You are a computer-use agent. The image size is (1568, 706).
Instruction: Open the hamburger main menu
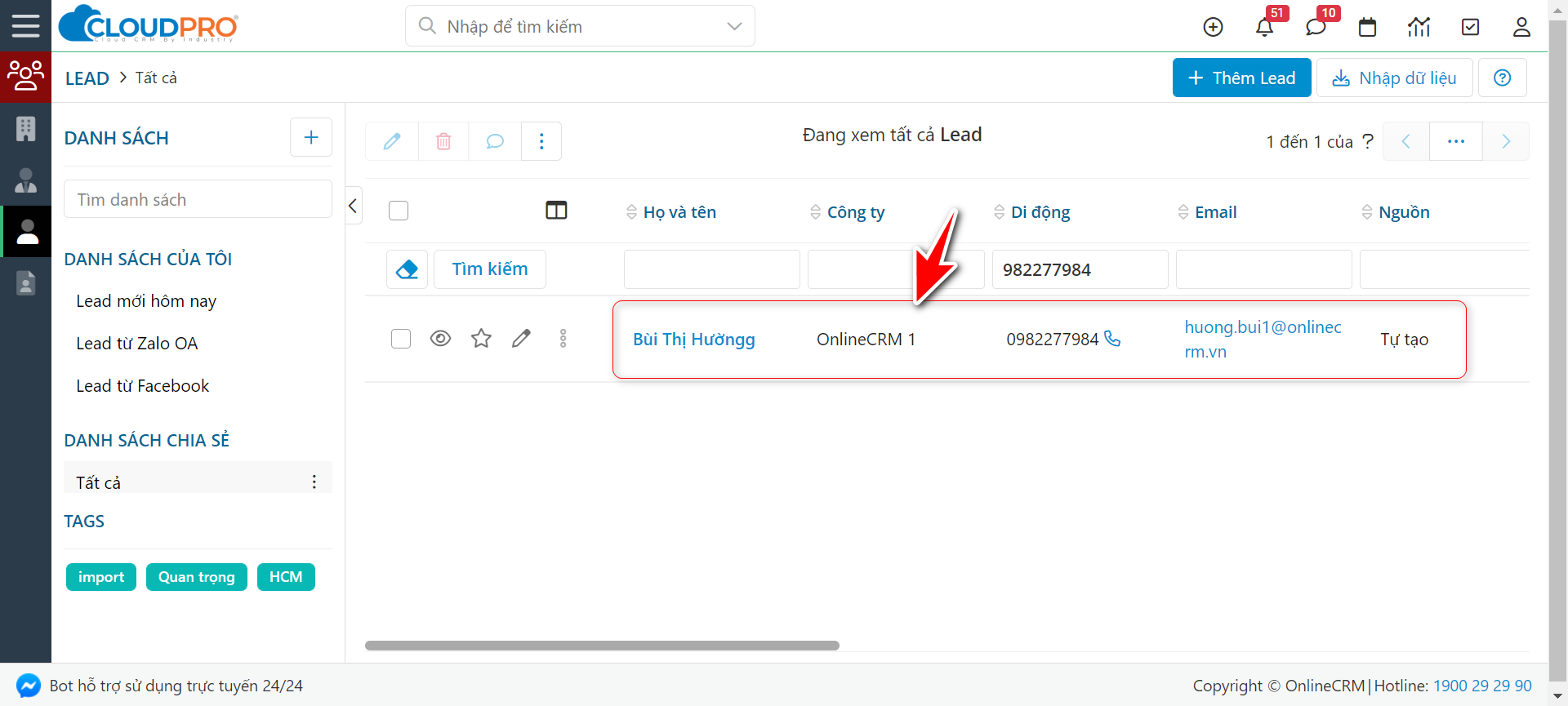tap(25, 26)
